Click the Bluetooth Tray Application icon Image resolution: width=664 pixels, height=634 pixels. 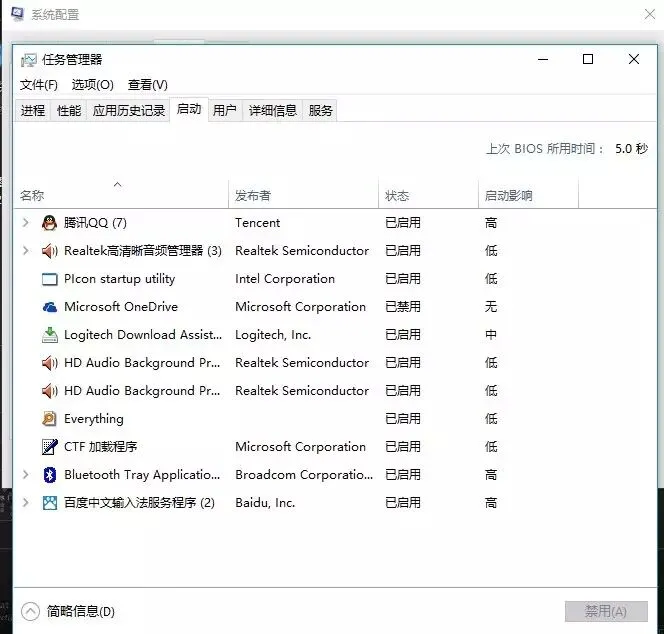(x=50, y=475)
